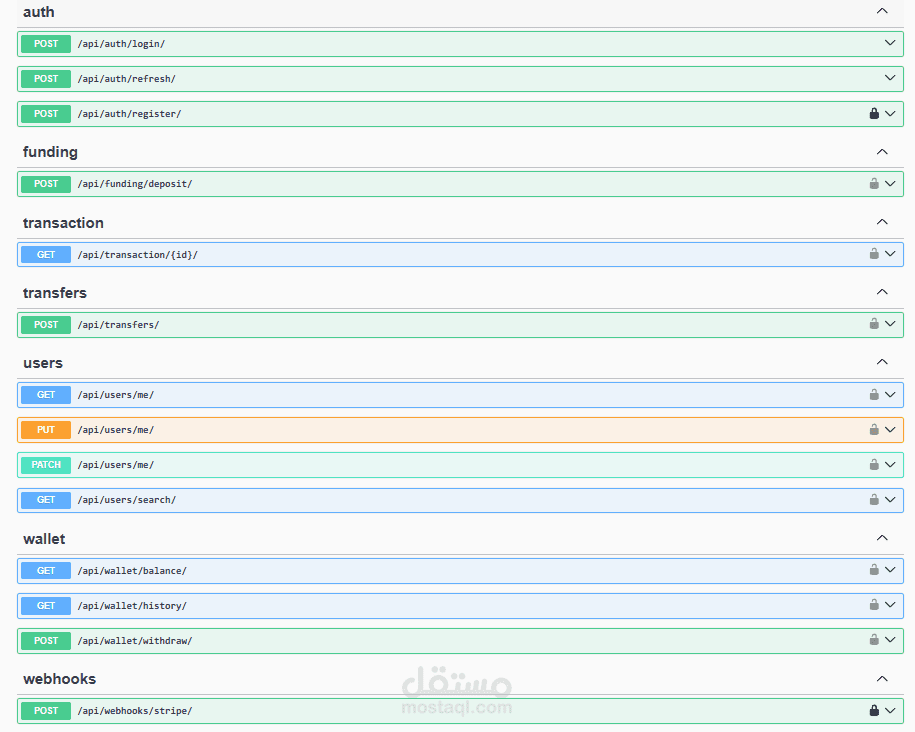Image resolution: width=915 pixels, height=732 pixels.
Task: Click the GET badge for /api/wallet/balance/
Action: 46,570
